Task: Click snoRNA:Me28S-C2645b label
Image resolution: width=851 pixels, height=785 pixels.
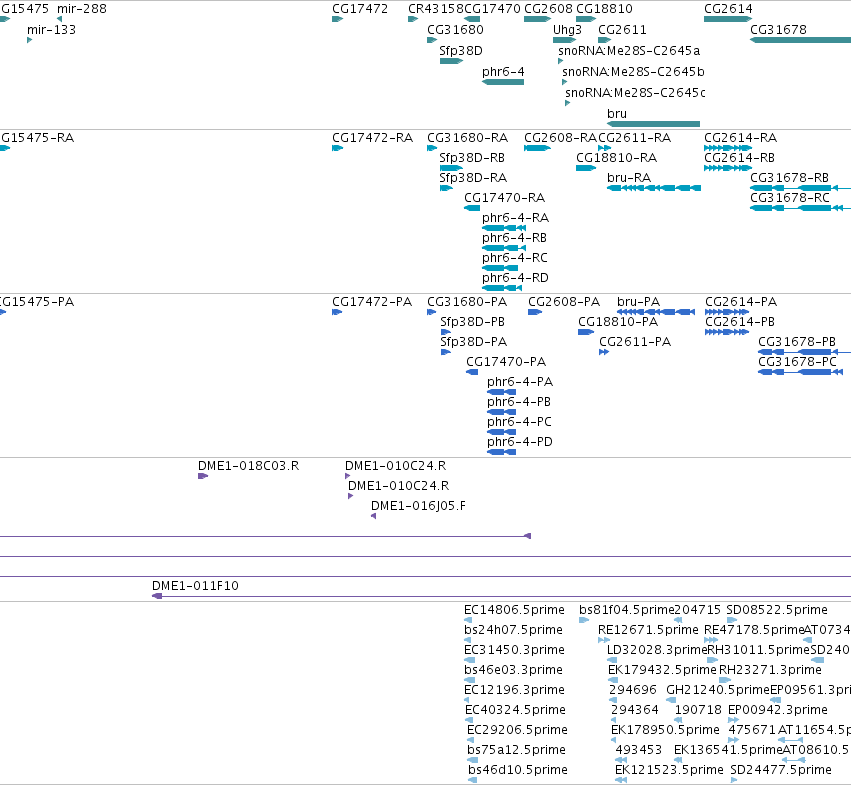Action: click(633, 72)
